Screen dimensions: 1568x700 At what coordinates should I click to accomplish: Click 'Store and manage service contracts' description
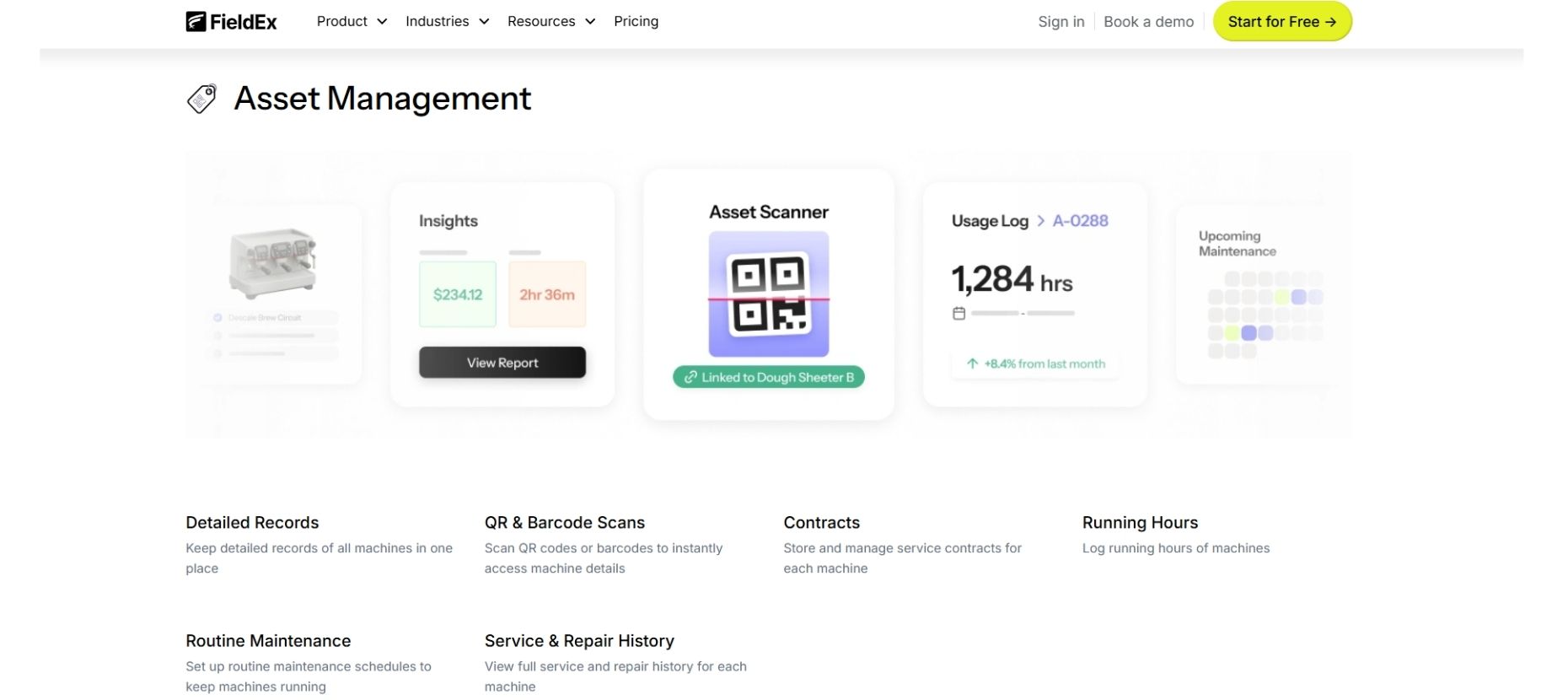(x=902, y=558)
